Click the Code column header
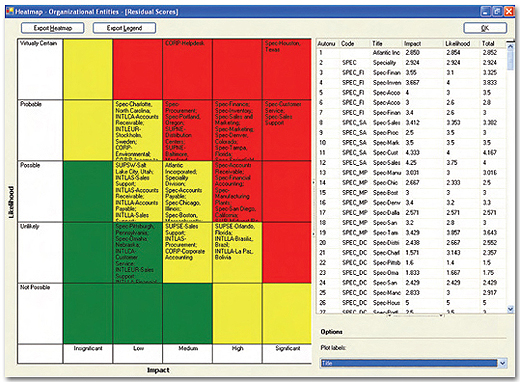 click(355, 43)
